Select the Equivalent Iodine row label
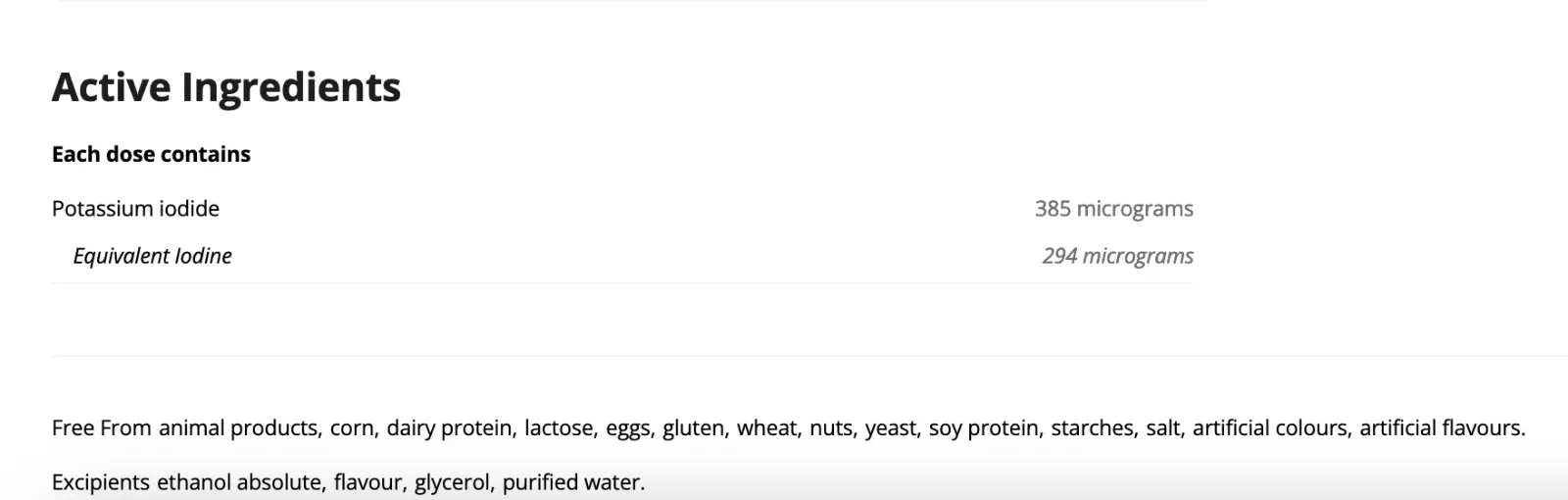 pos(153,256)
